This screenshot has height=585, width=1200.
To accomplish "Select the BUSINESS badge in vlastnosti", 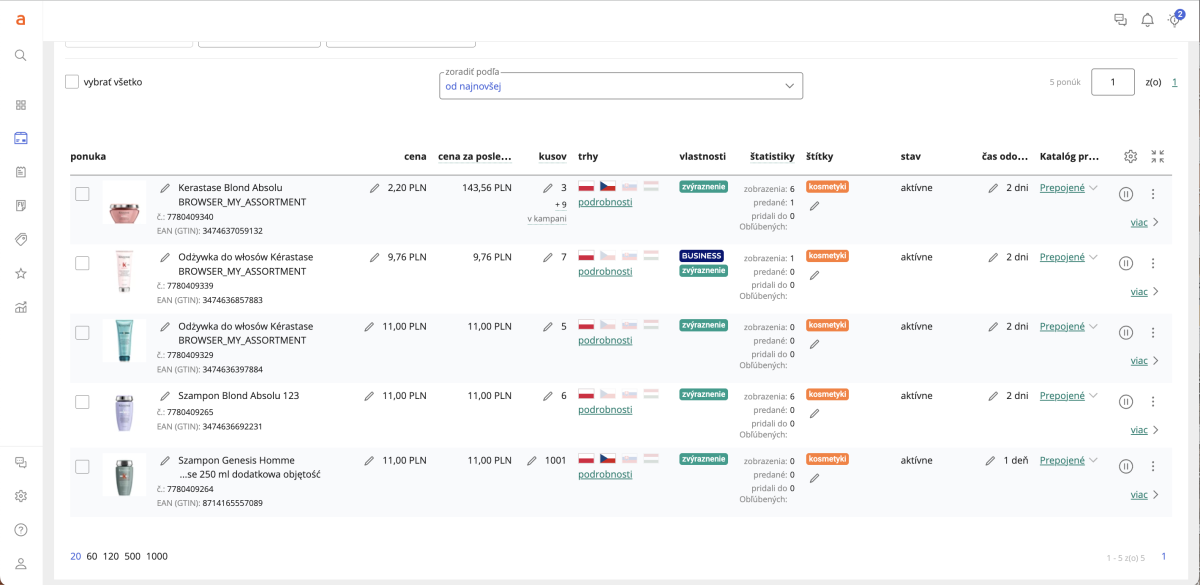I will pos(703,256).
